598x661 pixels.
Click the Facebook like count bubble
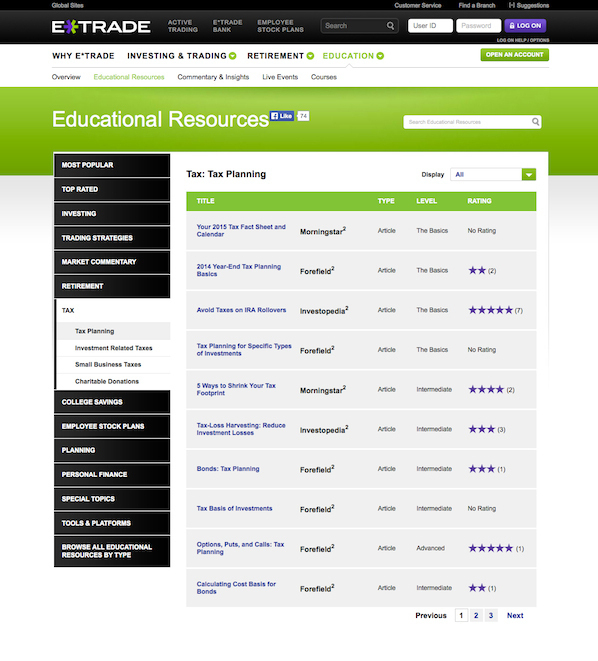point(303,116)
